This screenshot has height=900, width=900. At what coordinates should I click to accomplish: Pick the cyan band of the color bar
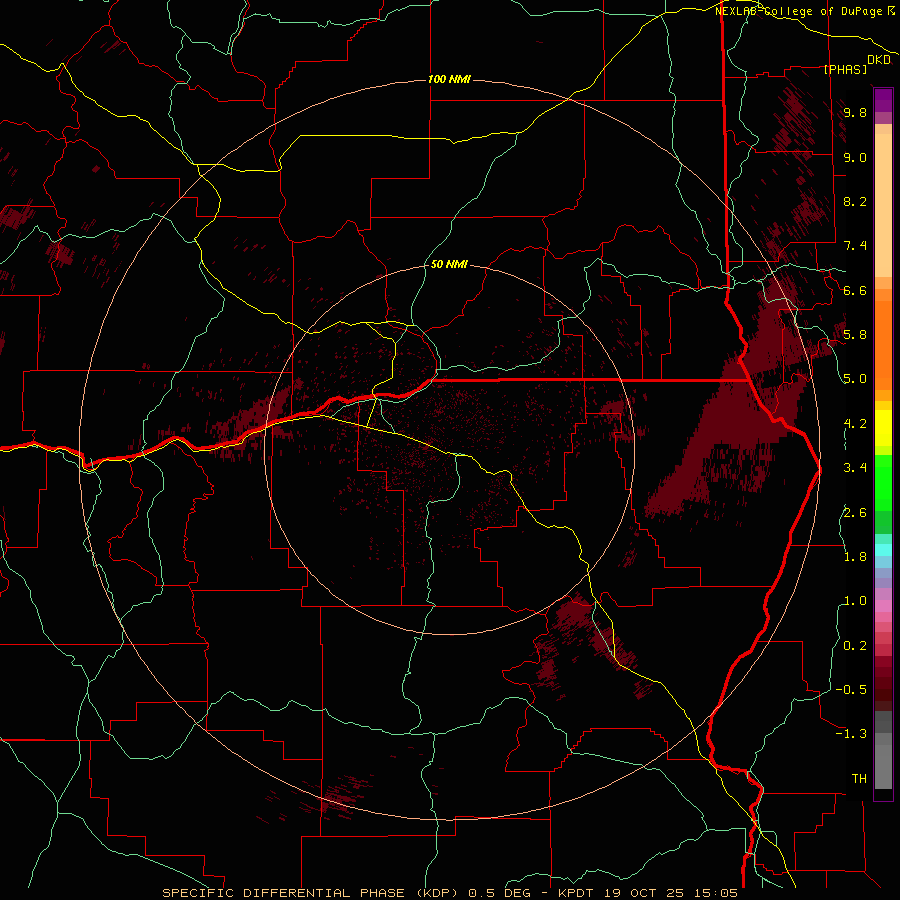[x=883, y=550]
